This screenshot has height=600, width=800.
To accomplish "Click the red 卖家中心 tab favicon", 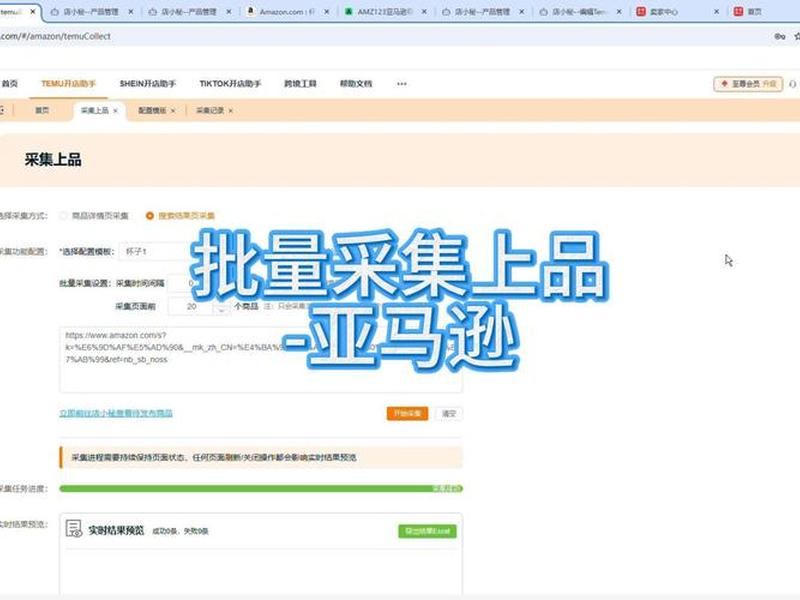I will 641,11.
